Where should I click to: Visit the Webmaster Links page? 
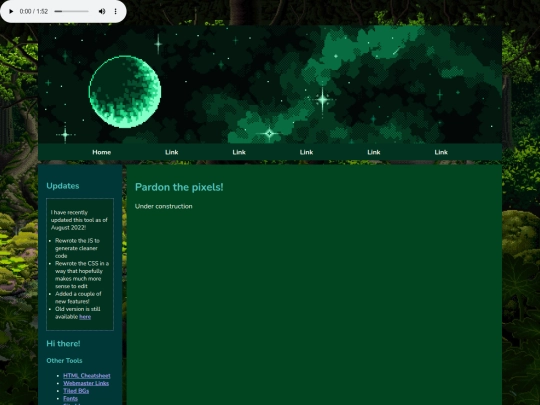(86, 383)
